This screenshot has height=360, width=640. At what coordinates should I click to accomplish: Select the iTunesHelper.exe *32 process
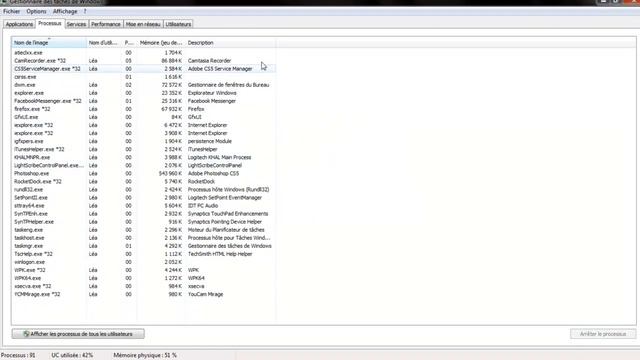[144, 149]
